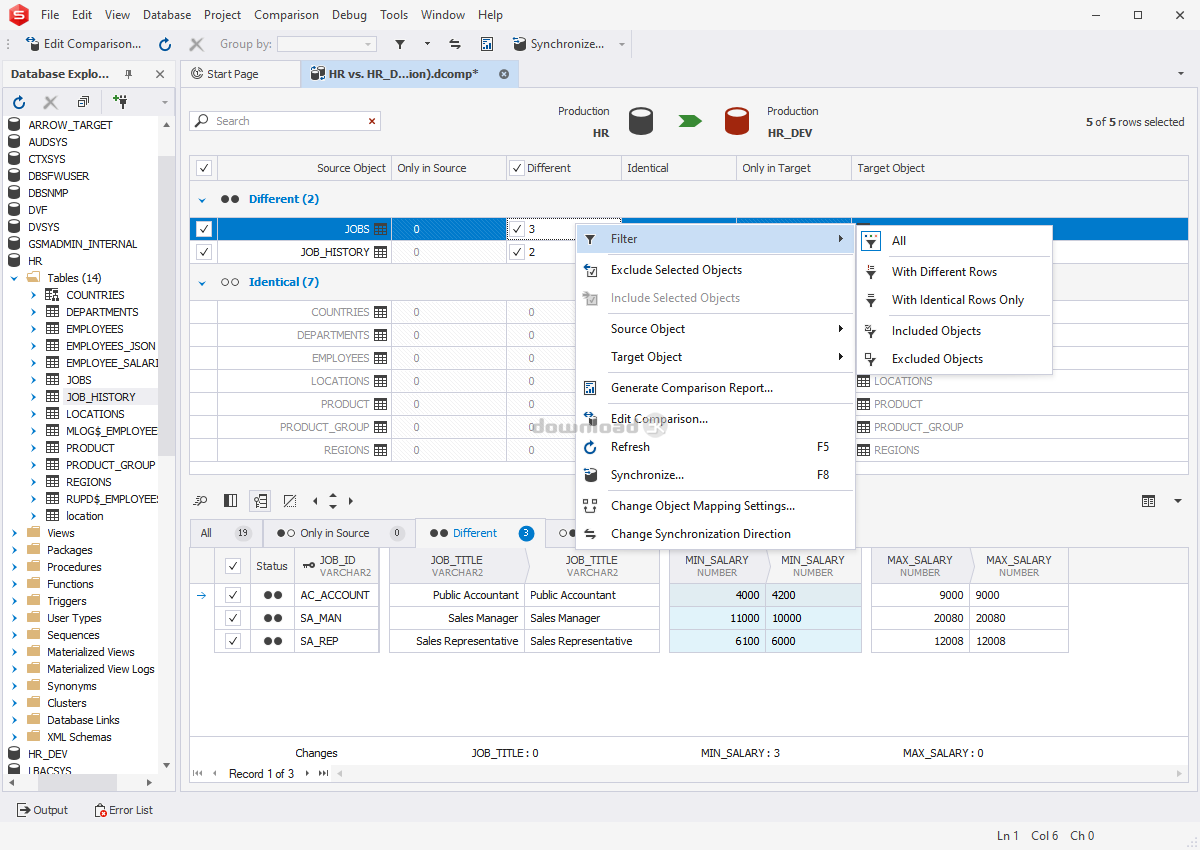The width and height of the screenshot is (1200, 850).
Task: Collapse the Different (2) group
Action: [x=202, y=199]
